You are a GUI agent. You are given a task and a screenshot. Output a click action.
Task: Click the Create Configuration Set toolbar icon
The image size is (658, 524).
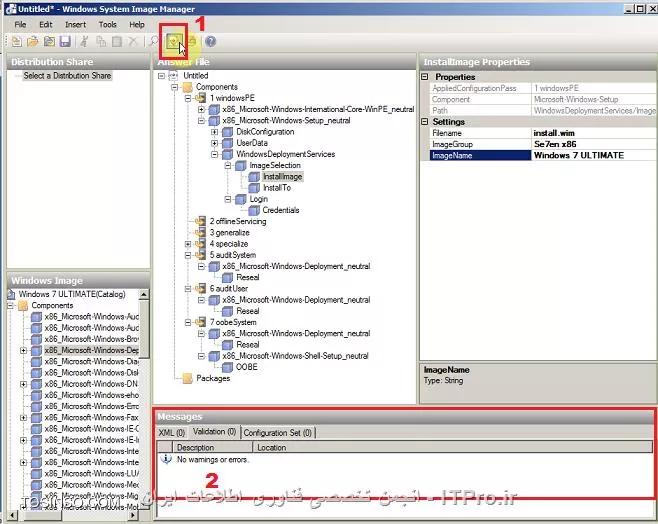click(x=192, y=41)
